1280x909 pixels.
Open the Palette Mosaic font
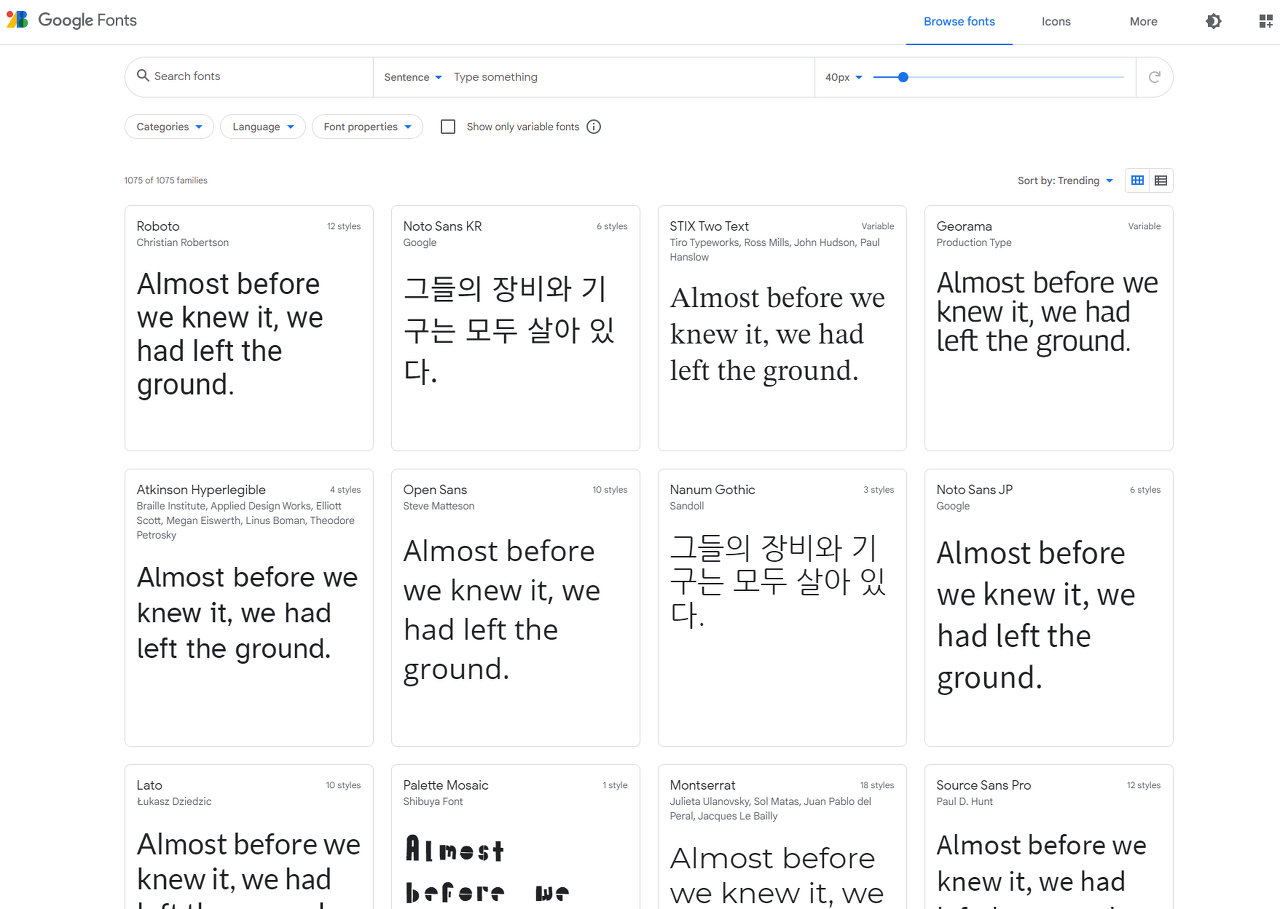515,837
